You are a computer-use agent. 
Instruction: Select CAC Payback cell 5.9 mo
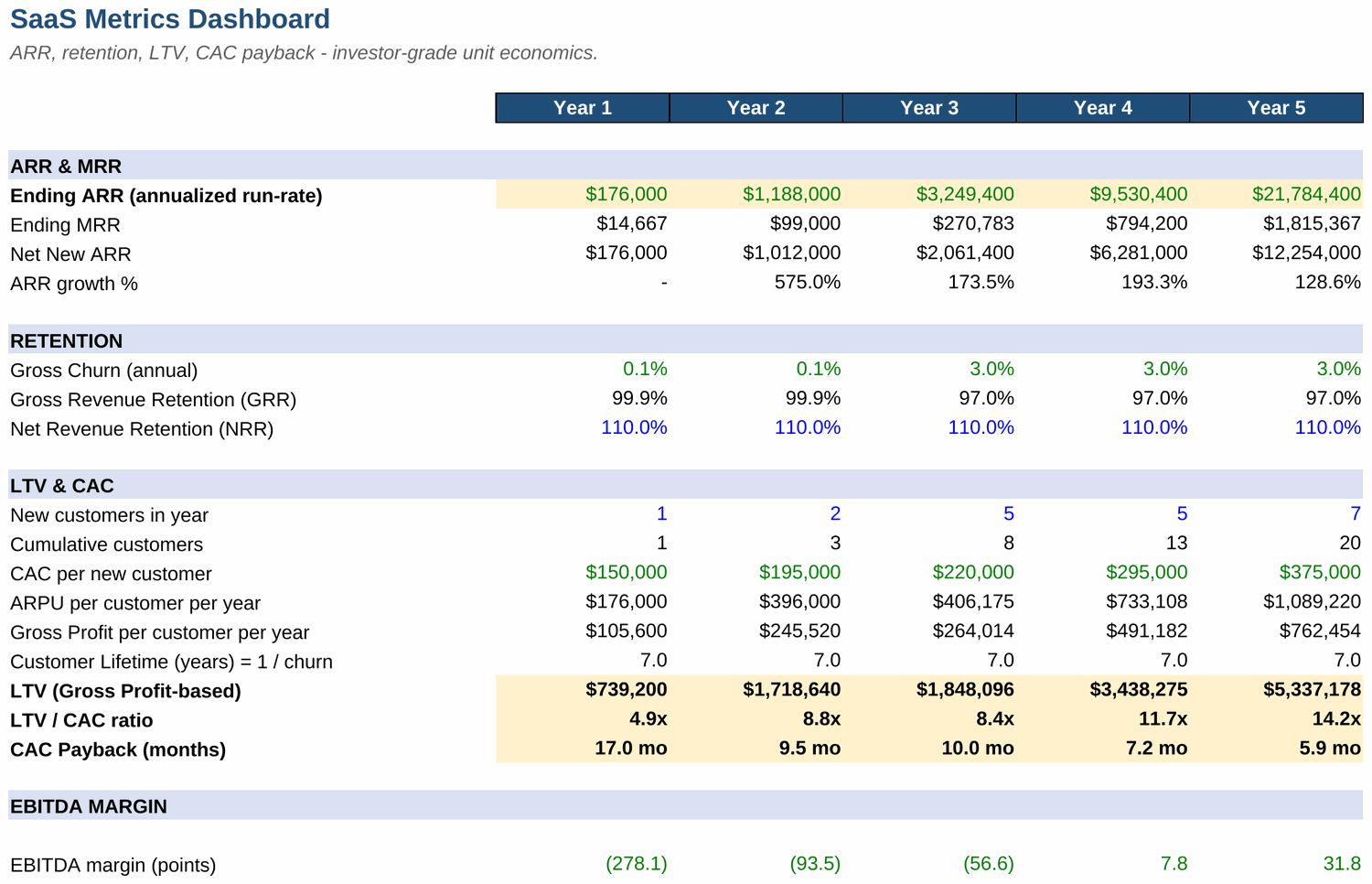coord(1277,748)
